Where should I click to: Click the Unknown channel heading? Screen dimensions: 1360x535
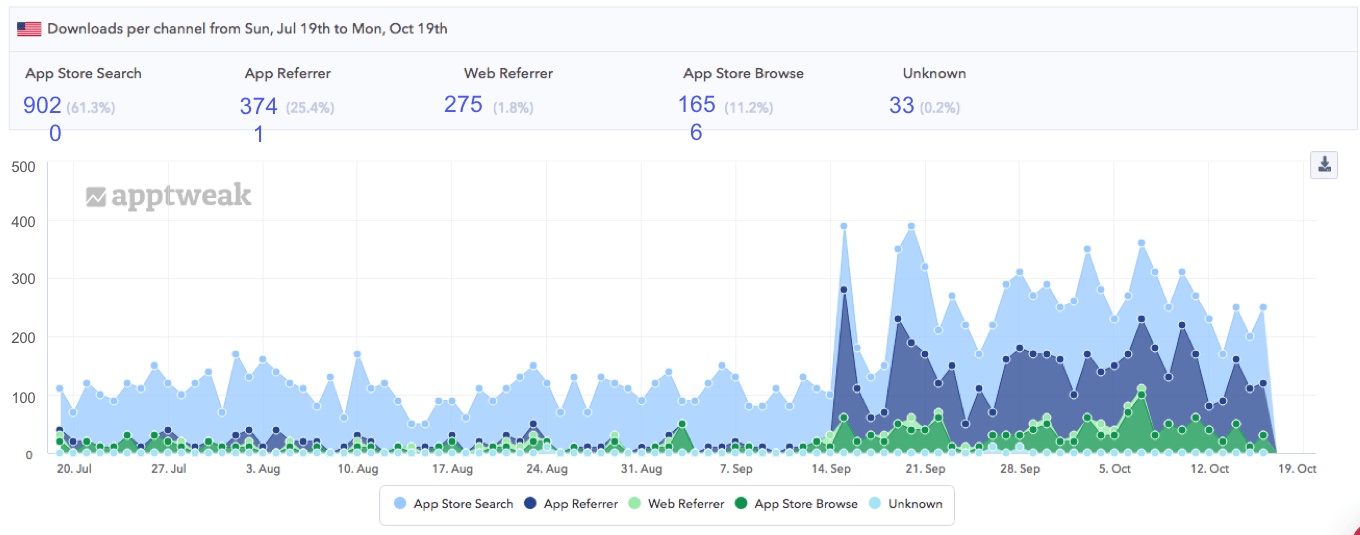[934, 73]
